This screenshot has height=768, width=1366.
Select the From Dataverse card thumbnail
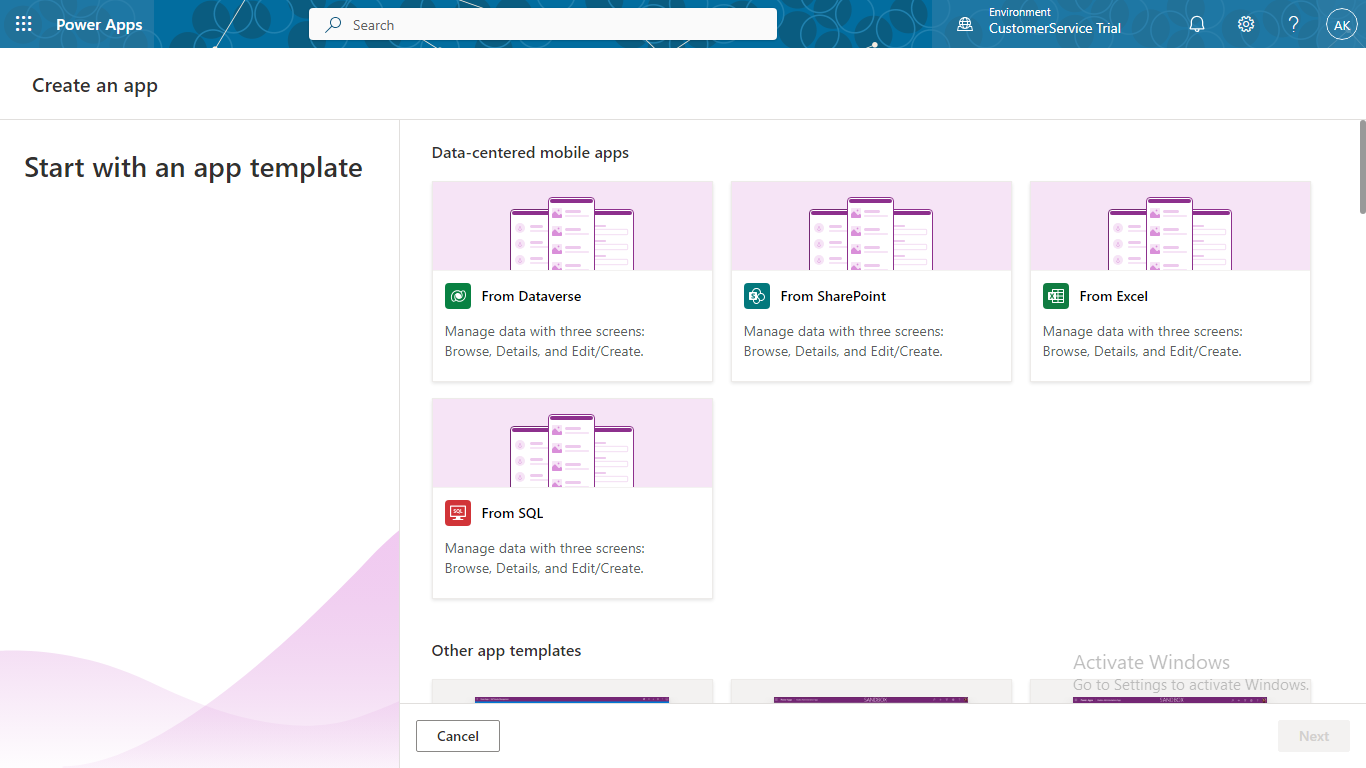572,226
